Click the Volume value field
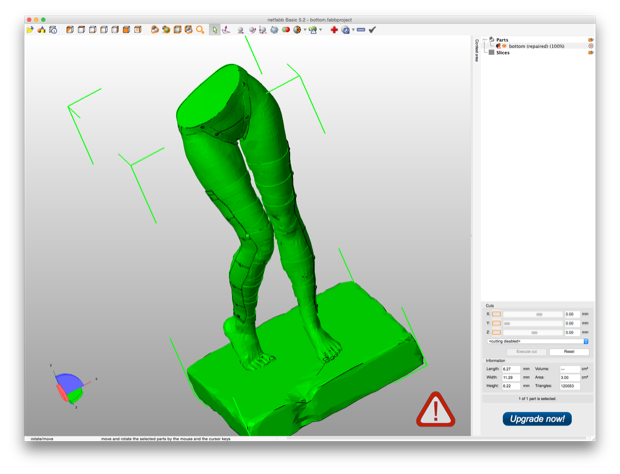Screen dimensions: 620x474 coord(569,369)
